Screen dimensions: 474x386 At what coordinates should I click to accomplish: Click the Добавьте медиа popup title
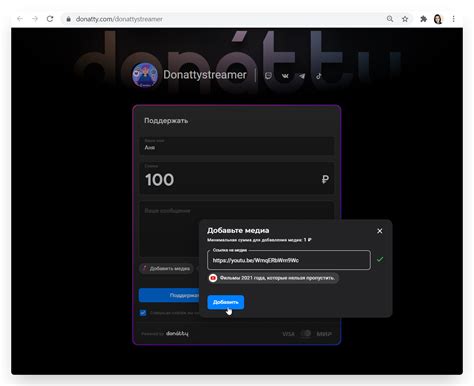click(x=238, y=230)
